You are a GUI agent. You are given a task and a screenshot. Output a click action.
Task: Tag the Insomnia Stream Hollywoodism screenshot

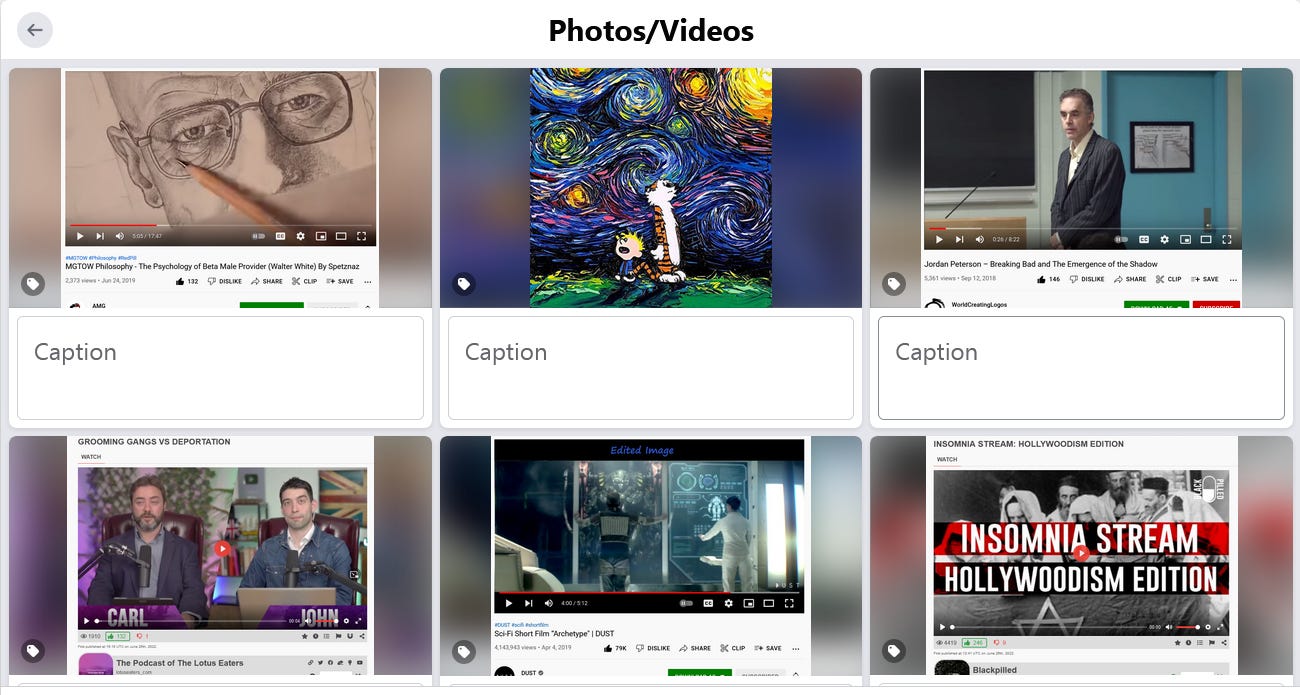click(x=894, y=651)
